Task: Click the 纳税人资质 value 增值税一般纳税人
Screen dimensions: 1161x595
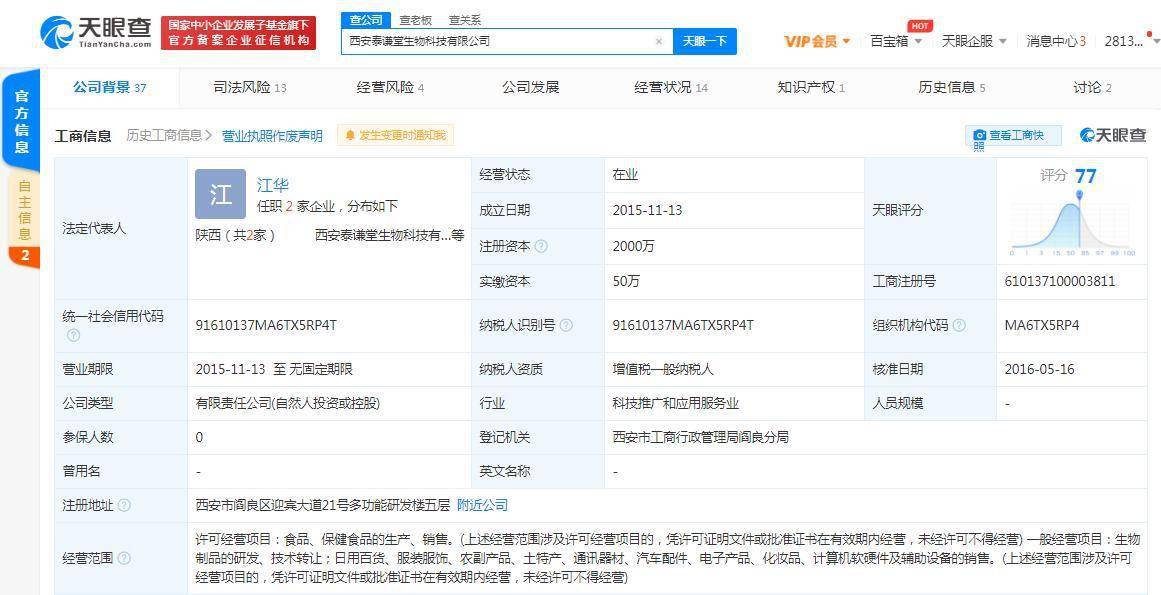Action: (x=663, y=369)
